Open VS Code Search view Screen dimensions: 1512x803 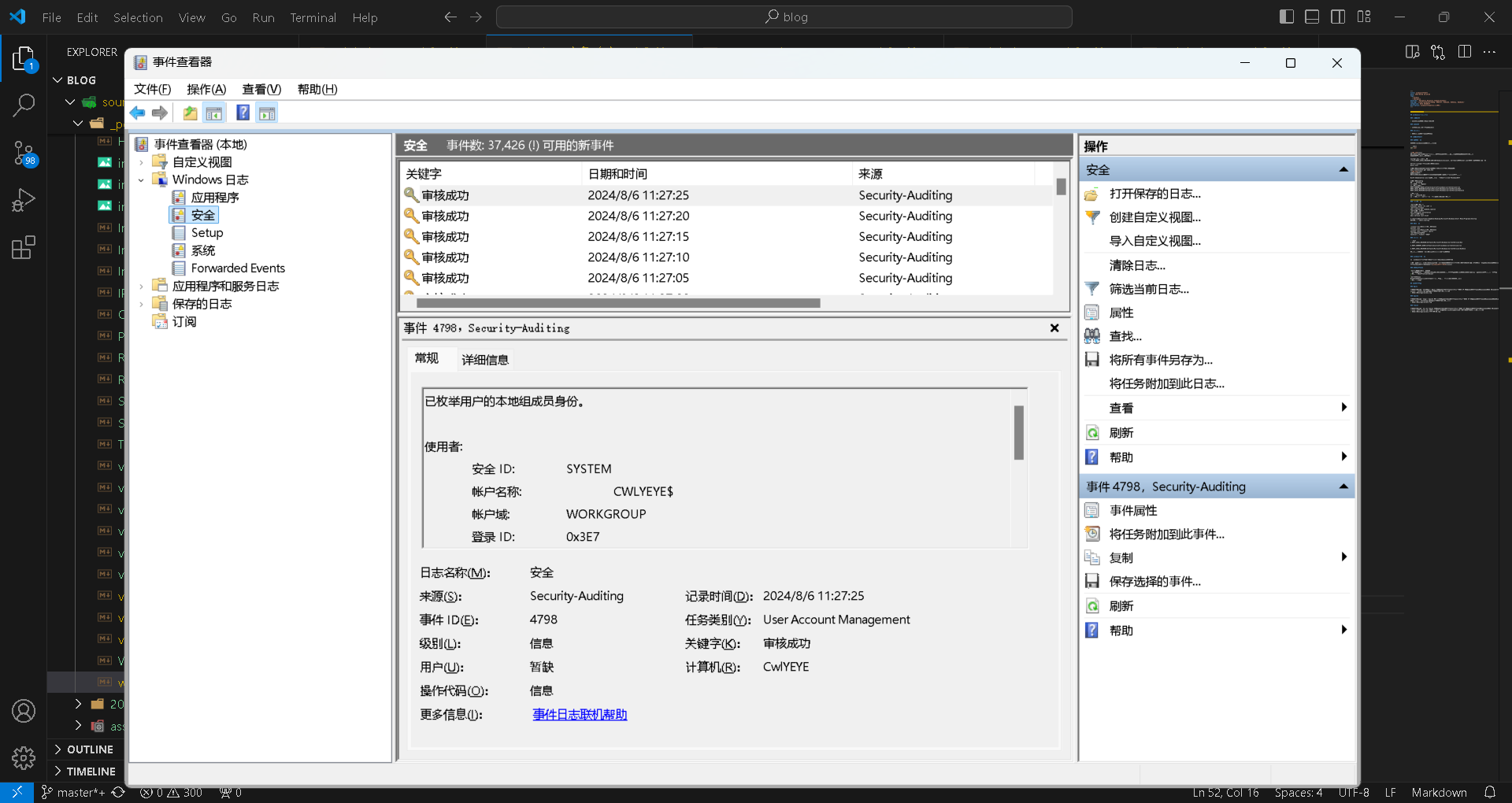point(24,105)
